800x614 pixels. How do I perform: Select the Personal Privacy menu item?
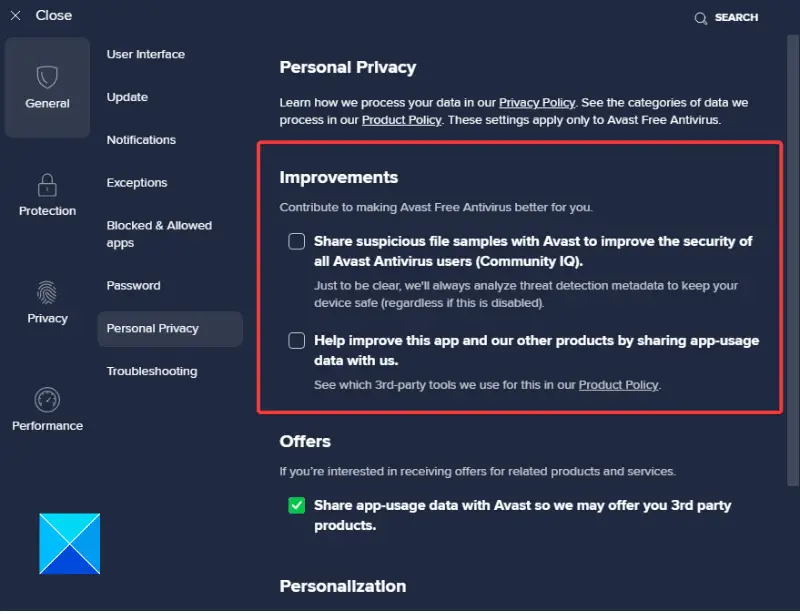coord(153,328)
